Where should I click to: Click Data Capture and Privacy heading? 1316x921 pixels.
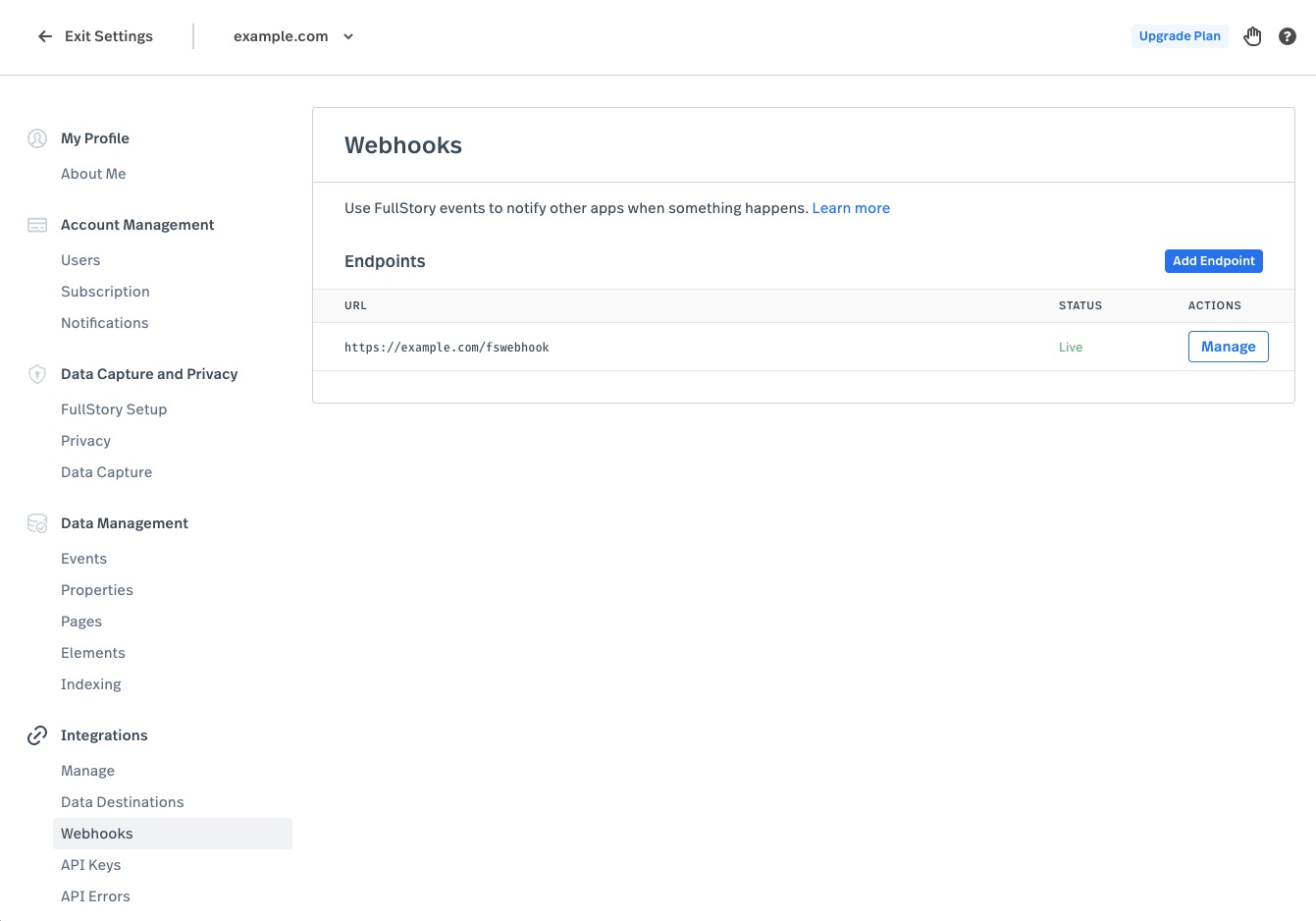pyautogui.click(x=149, y=374)
